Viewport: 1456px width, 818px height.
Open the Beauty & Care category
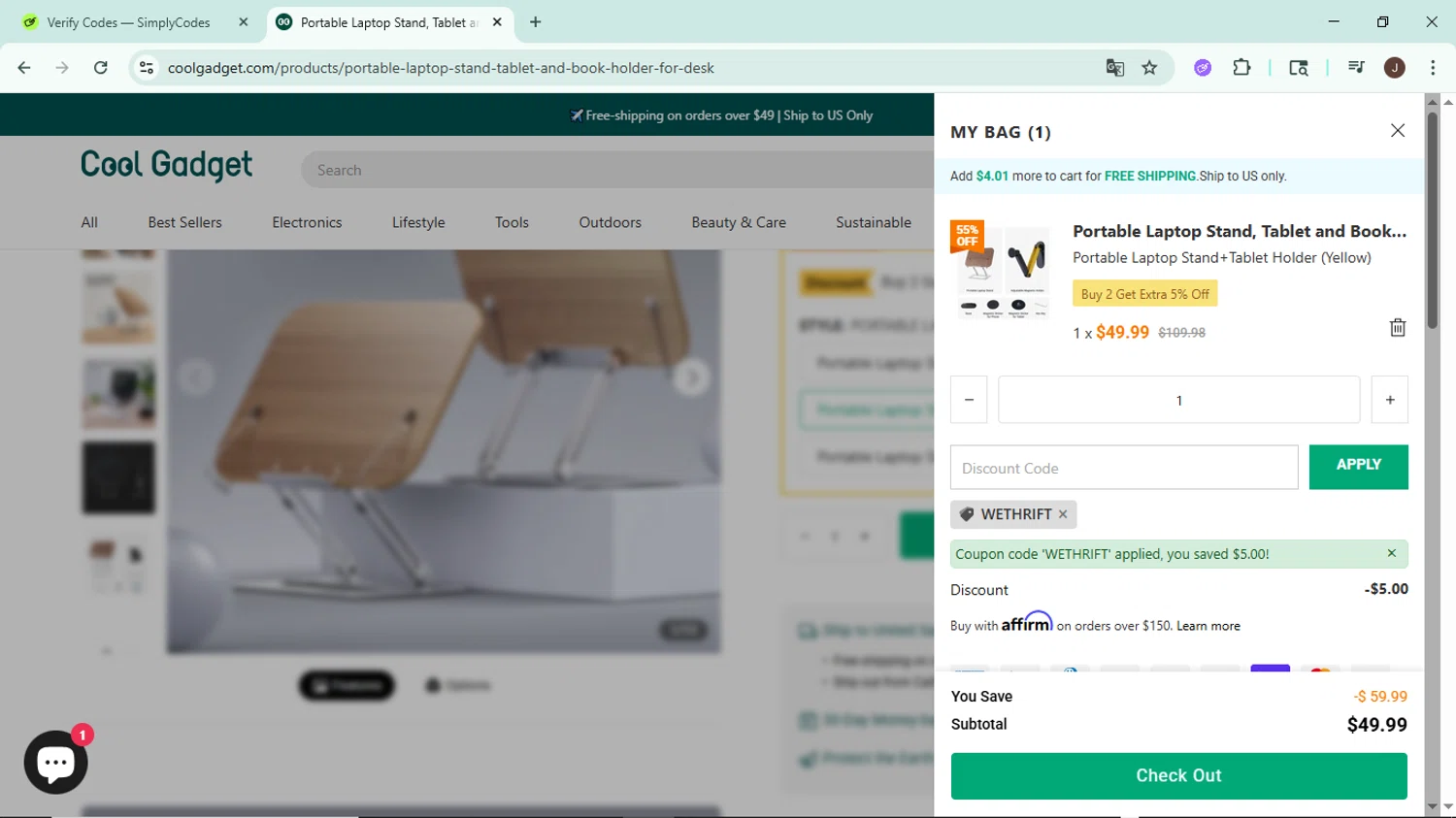(x=739, y=222)
